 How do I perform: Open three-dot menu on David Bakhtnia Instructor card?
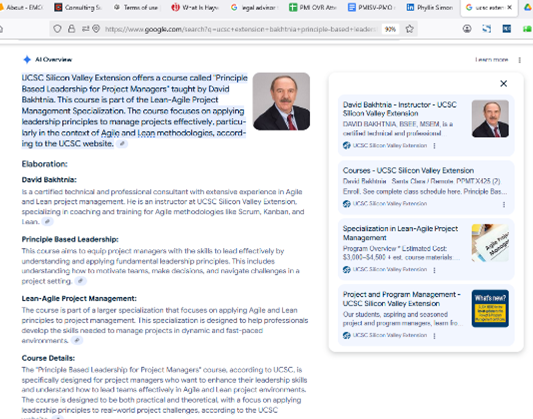coord(434,146)
